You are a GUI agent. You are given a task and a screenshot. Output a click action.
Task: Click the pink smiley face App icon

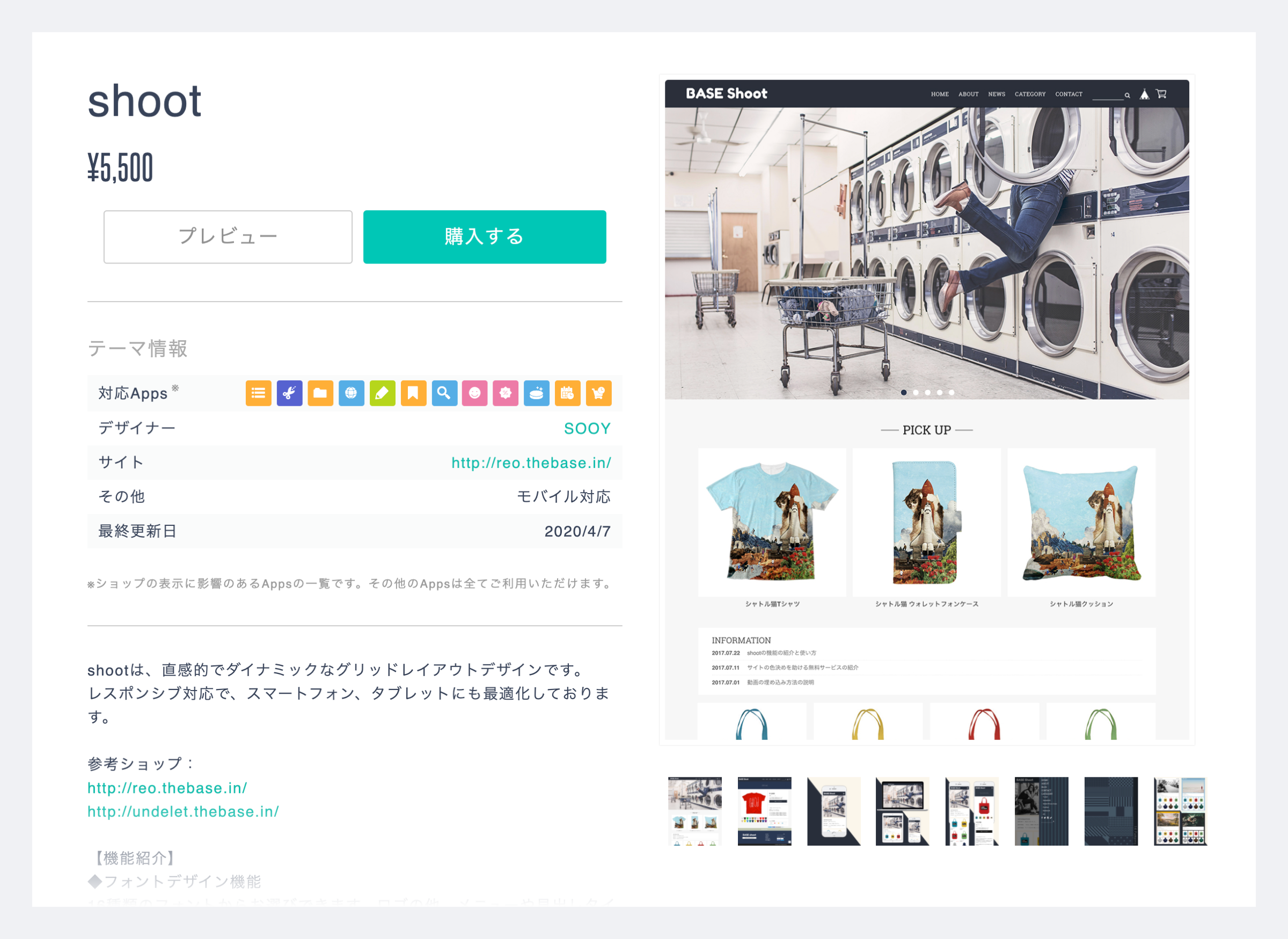[474, 393]
